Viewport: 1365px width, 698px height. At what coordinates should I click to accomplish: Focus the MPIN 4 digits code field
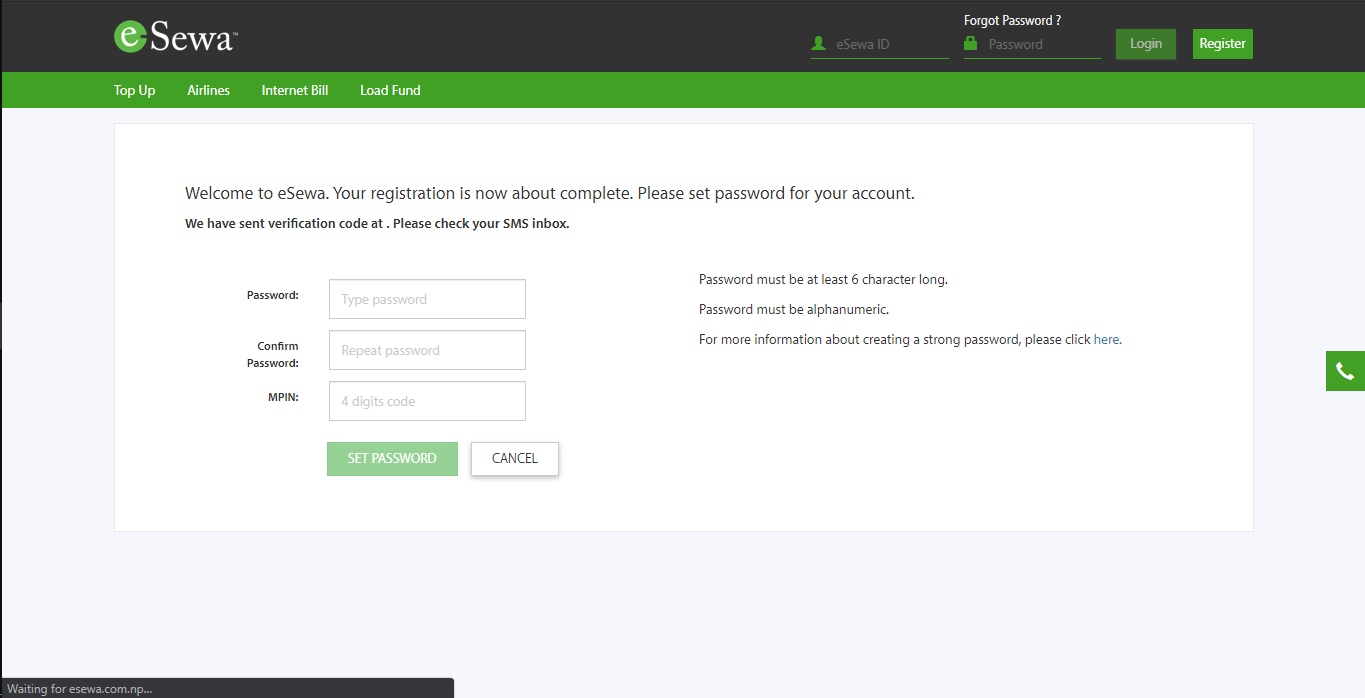pyautogui.click(x=427, y=401)
